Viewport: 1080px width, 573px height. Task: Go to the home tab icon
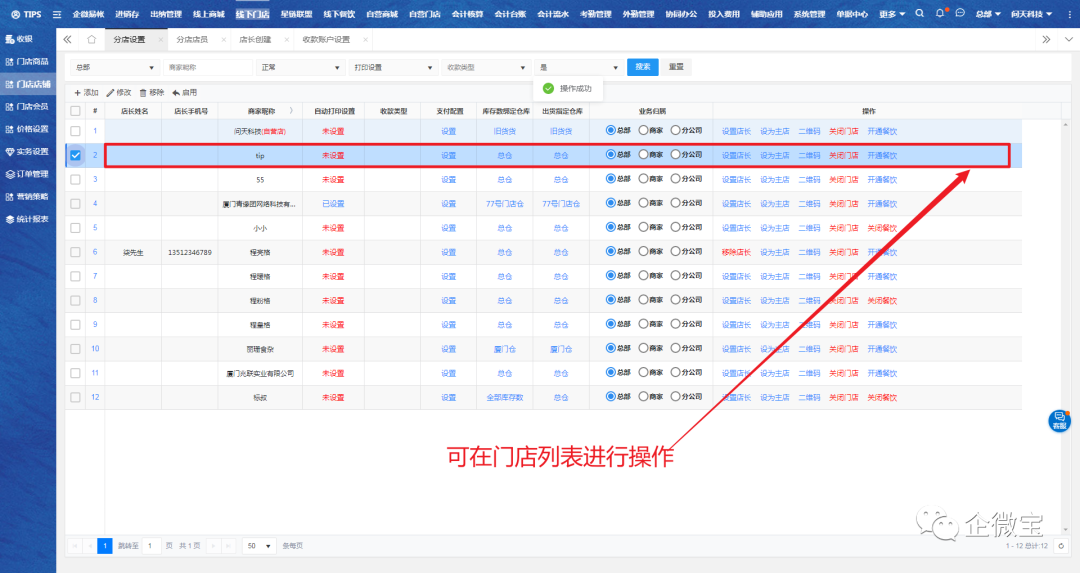tap(91, 40)
